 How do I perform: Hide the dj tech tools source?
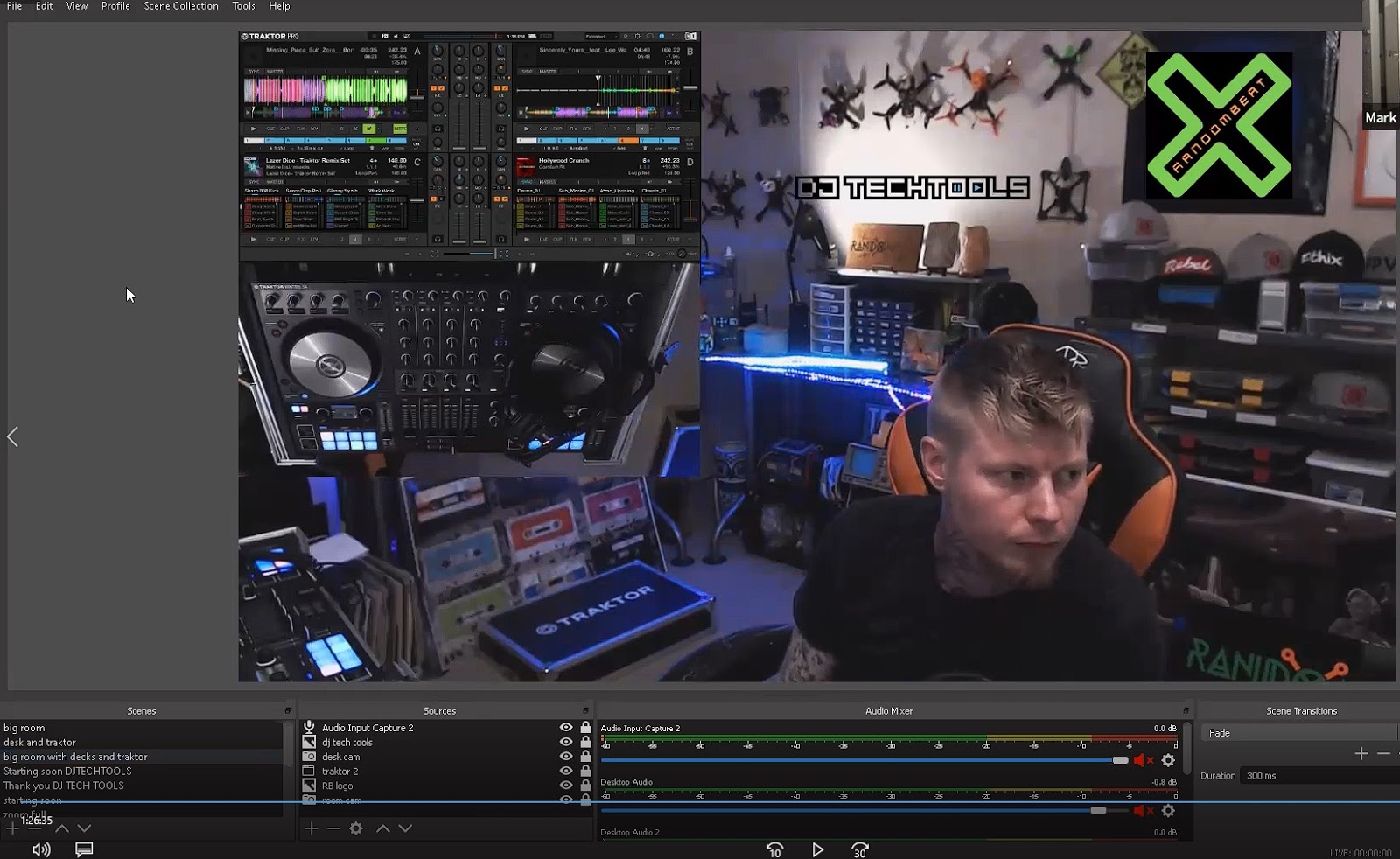click(x=565, y=742)
